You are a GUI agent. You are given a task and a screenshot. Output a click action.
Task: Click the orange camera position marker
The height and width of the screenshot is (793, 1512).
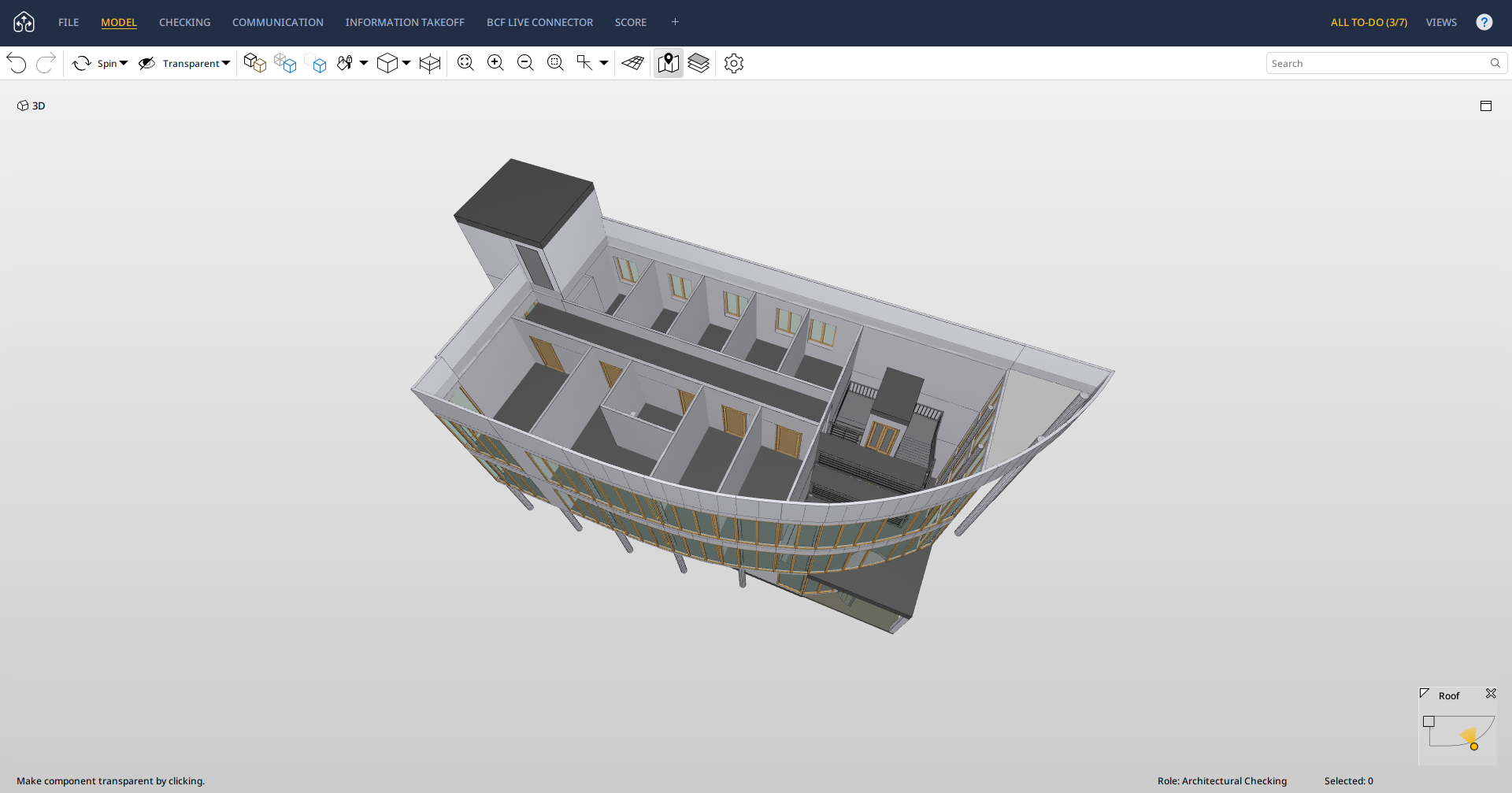click(x=1474, y=747)
